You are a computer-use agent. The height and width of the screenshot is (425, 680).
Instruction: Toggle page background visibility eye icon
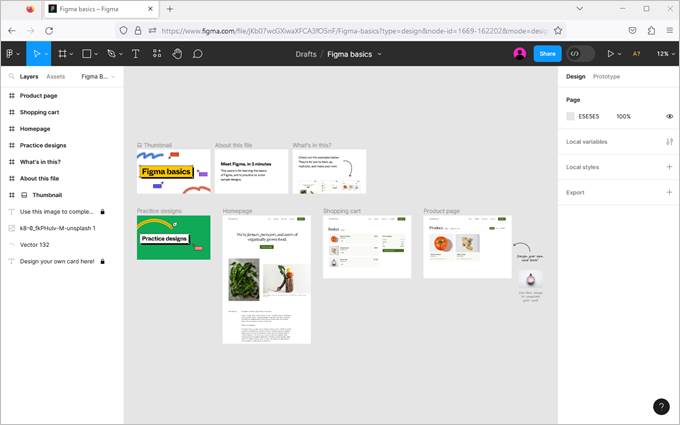pos(669,116)
